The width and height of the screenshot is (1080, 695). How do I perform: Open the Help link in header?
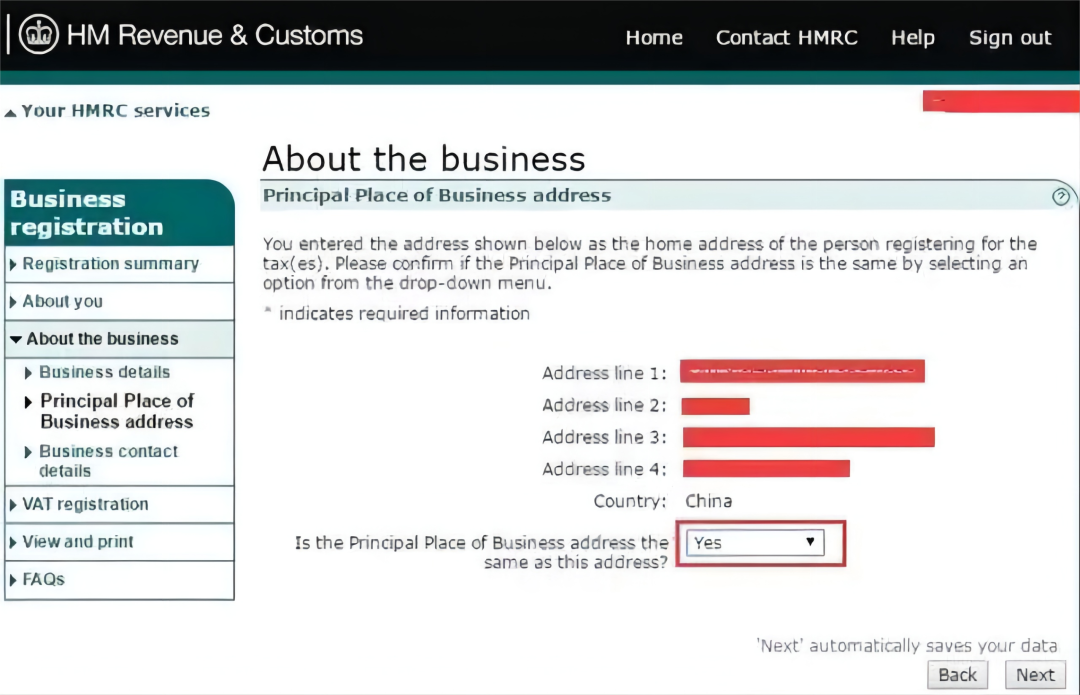click(x=913, y=37)
